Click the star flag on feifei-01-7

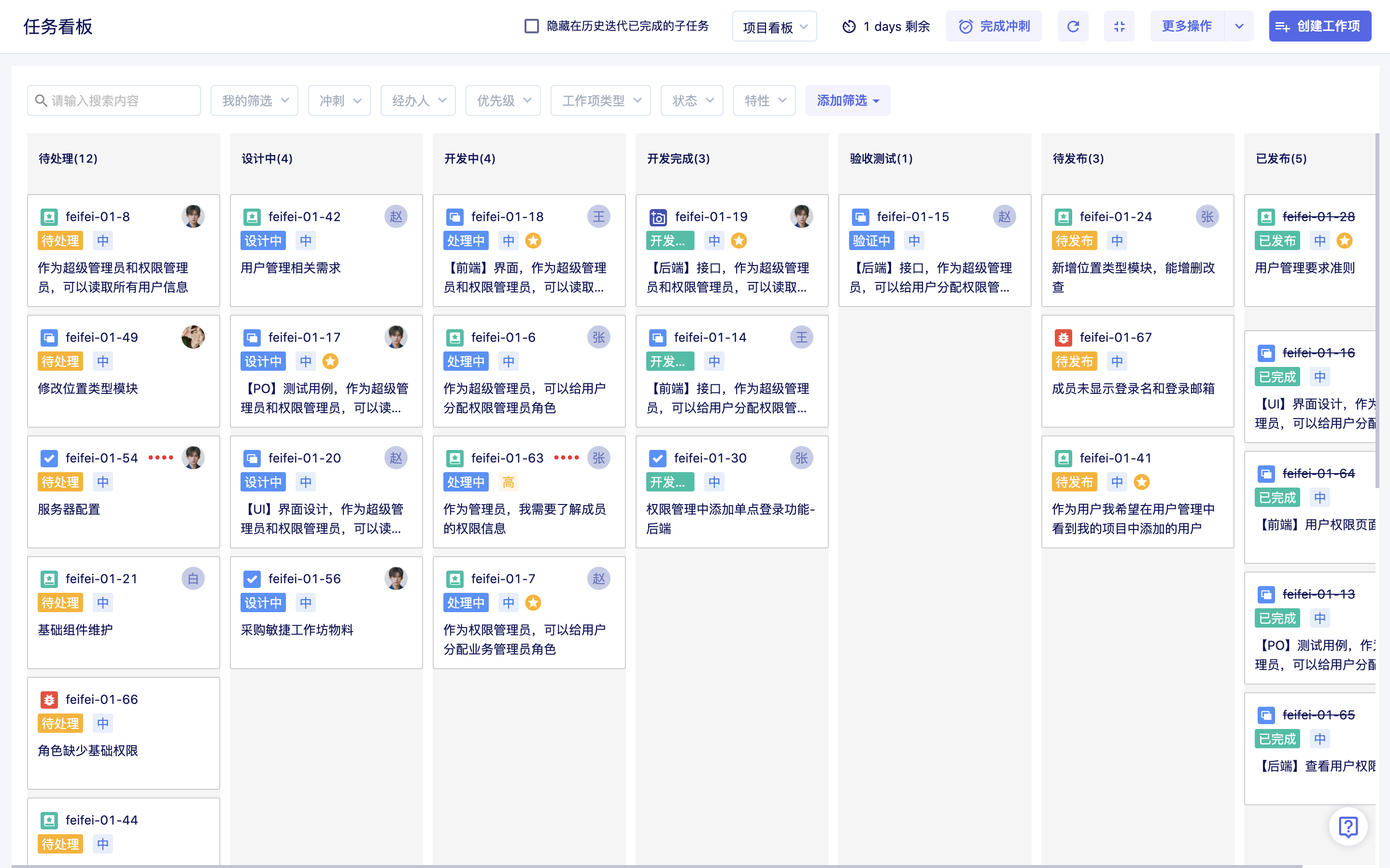[533, 603]
